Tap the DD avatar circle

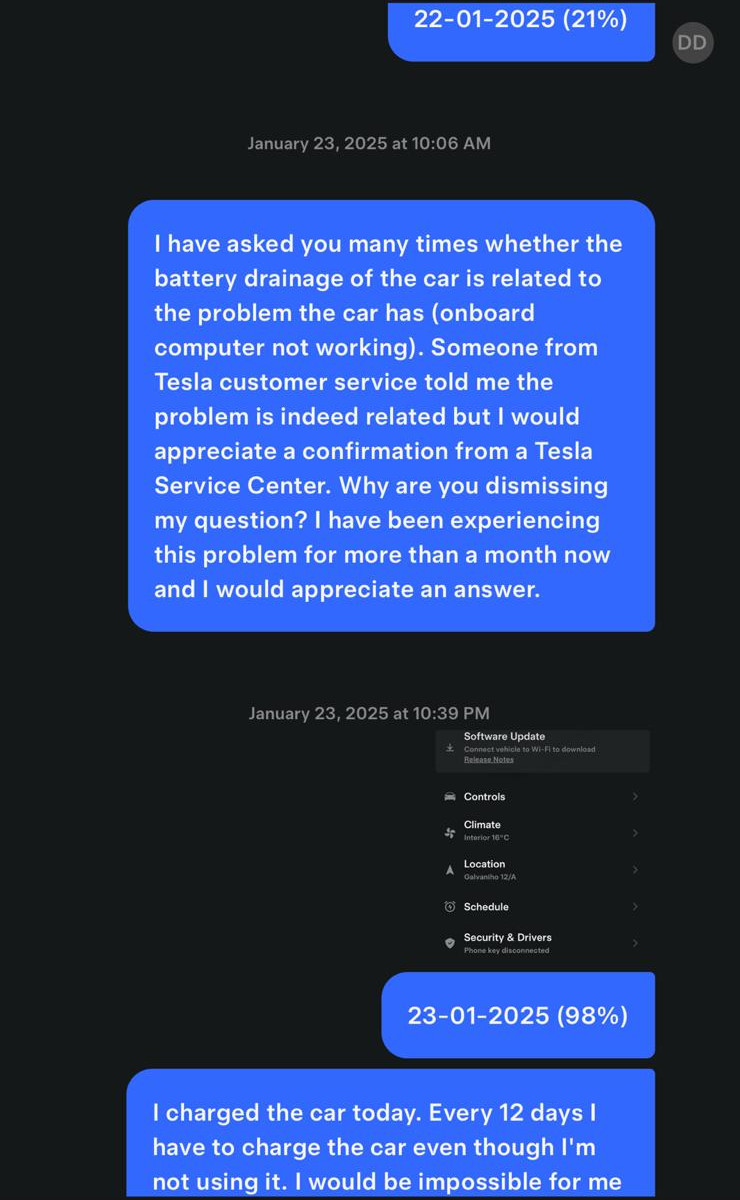693,42
